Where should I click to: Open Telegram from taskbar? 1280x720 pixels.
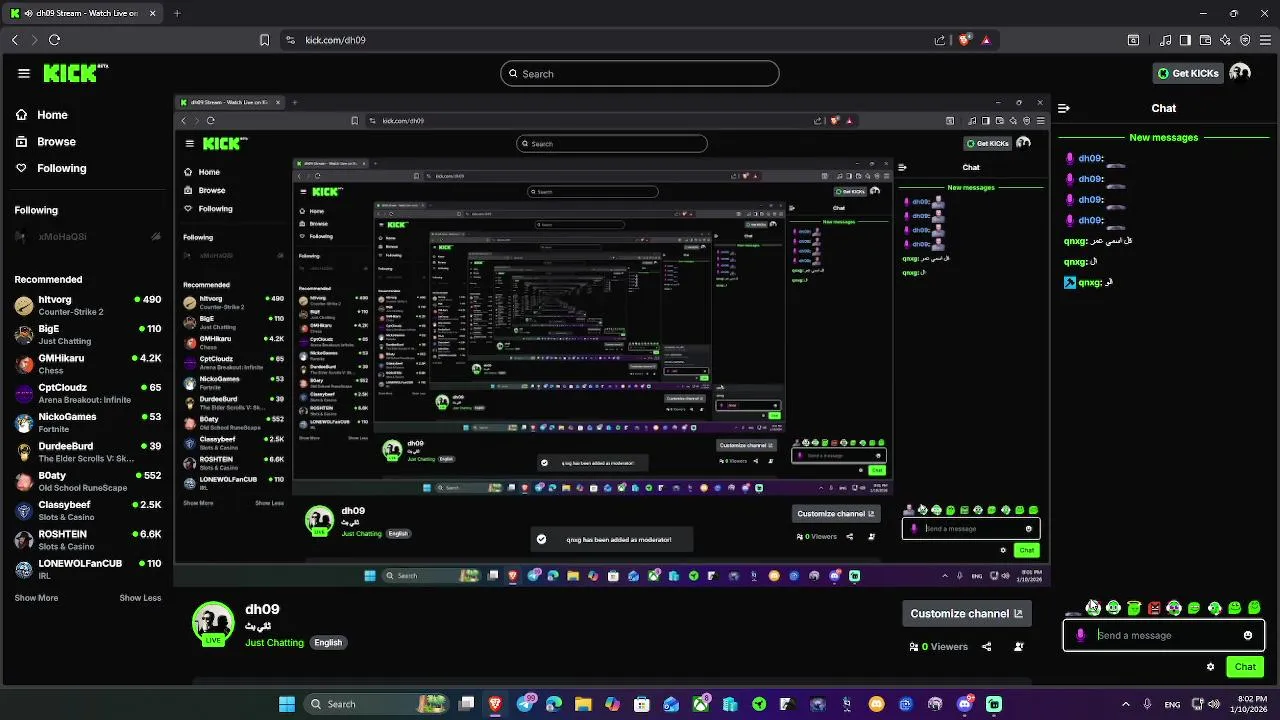[525, 704]
